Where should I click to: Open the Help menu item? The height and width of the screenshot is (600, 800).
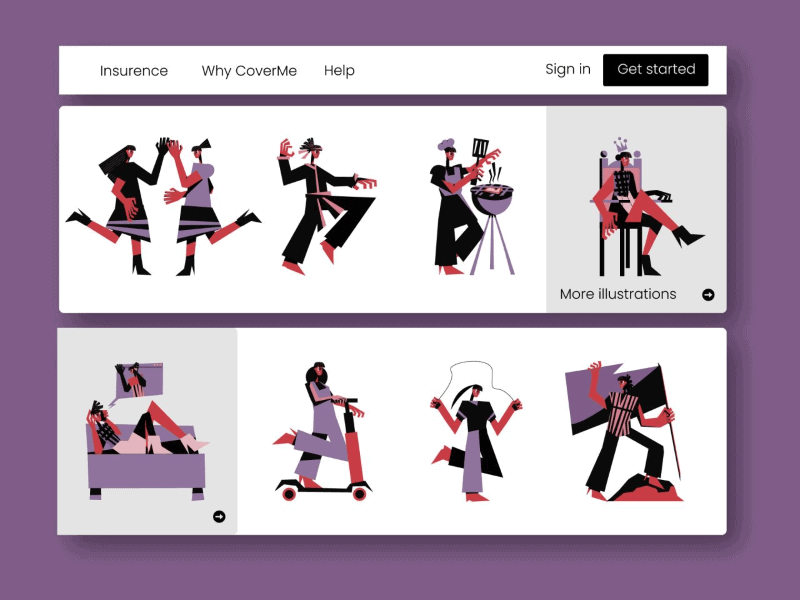pos(339,70)
